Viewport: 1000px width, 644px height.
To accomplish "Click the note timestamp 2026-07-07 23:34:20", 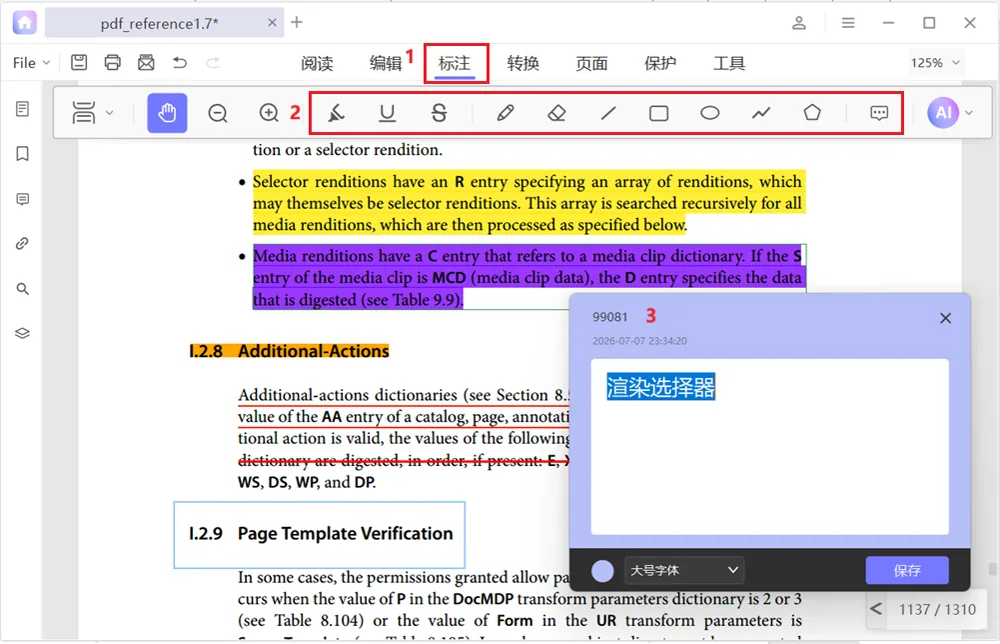I will pos(639,341).
